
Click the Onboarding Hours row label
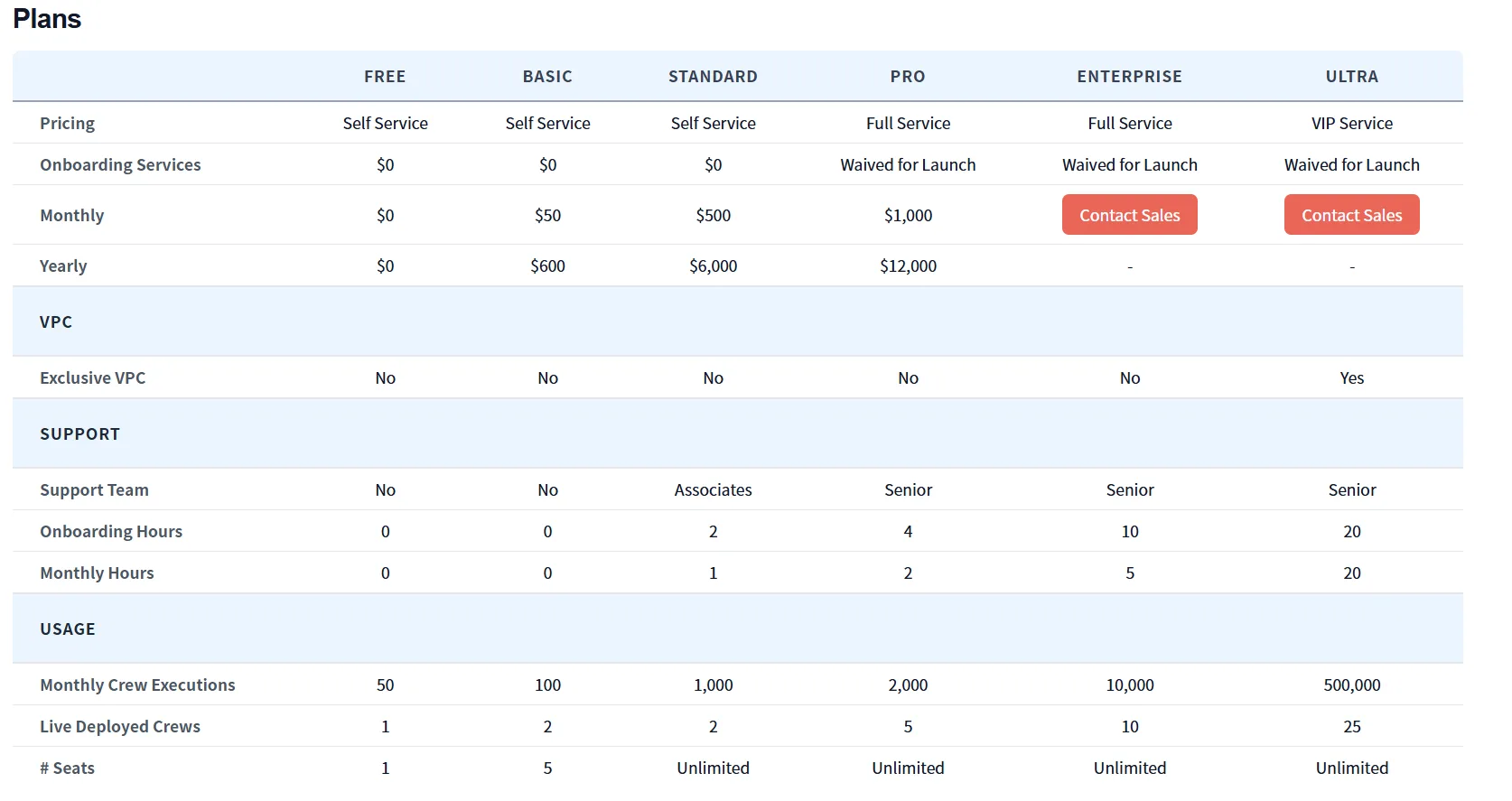tap(111, 532)
